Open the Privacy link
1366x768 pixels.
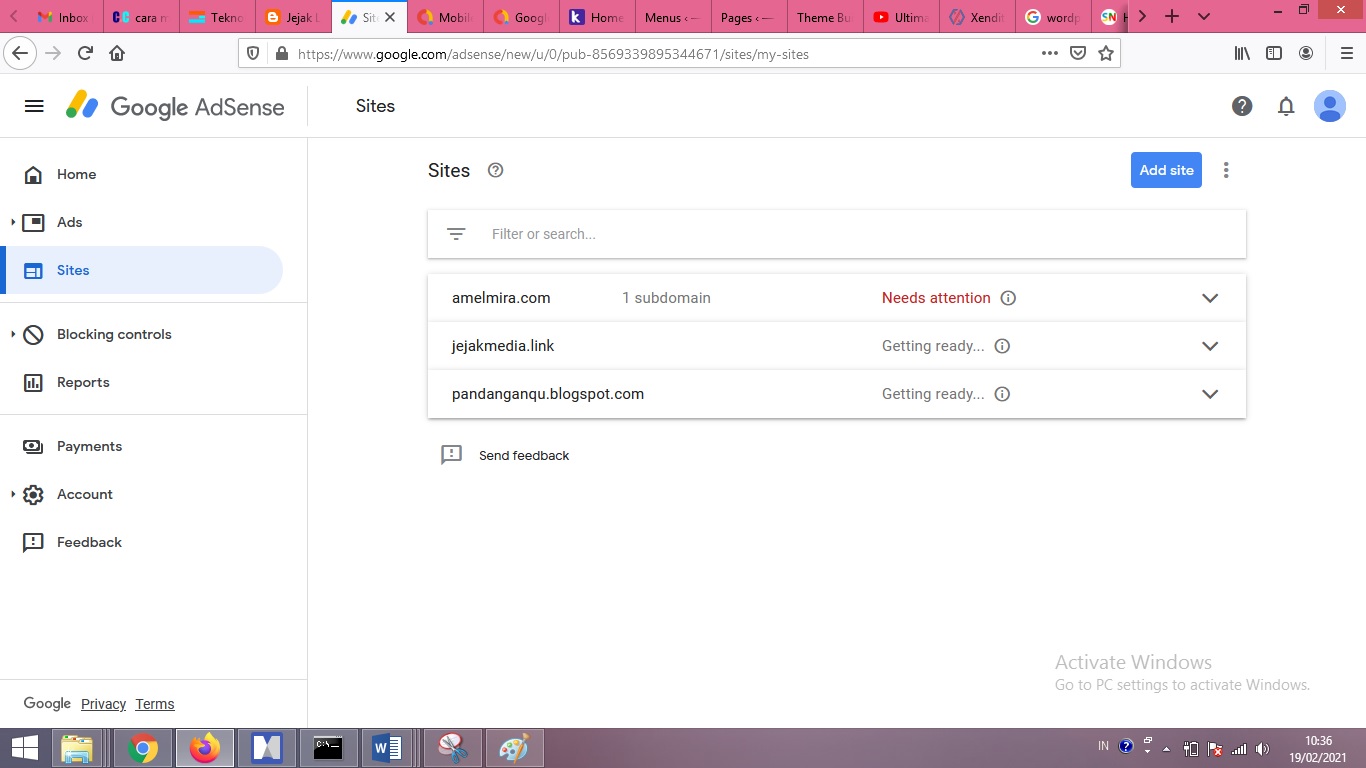point(103,704)
